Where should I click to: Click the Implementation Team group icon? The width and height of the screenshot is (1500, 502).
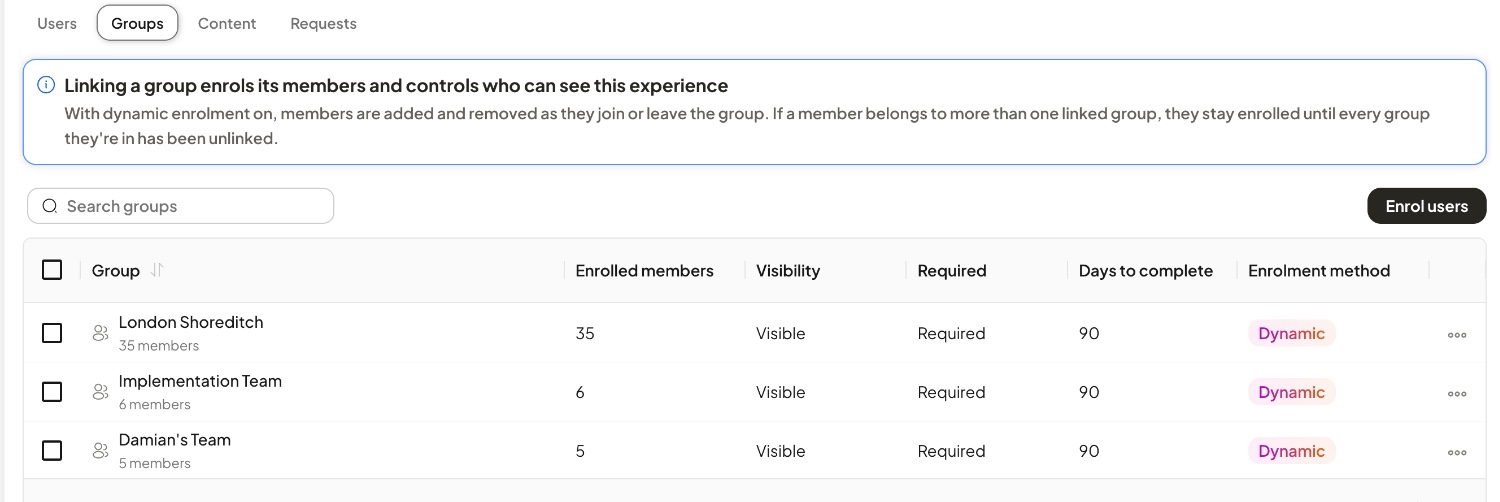[x=100, y=392]
